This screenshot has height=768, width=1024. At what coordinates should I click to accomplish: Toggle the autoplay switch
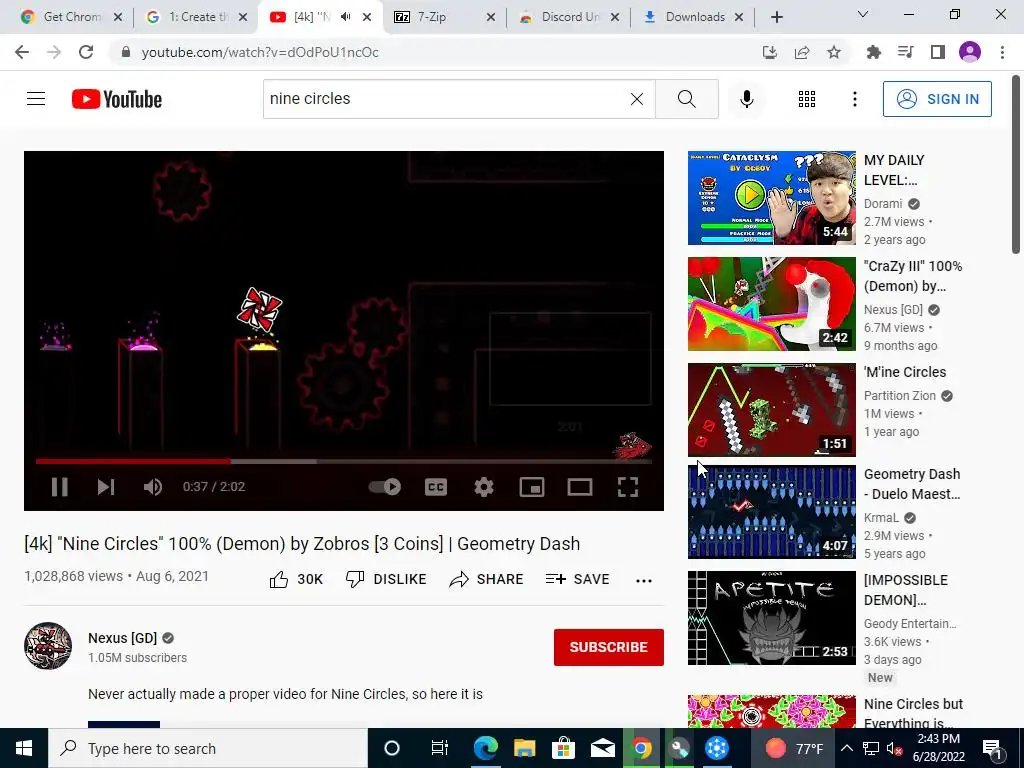pos(385,487)
